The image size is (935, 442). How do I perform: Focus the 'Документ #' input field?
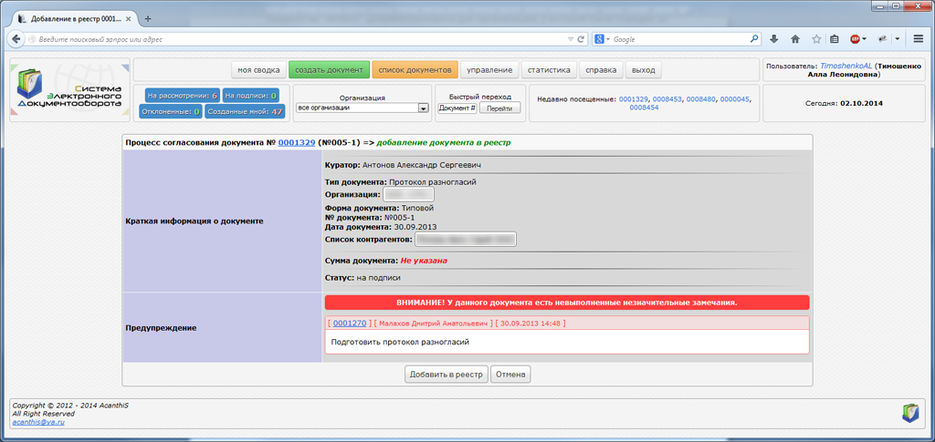(457, 108)
